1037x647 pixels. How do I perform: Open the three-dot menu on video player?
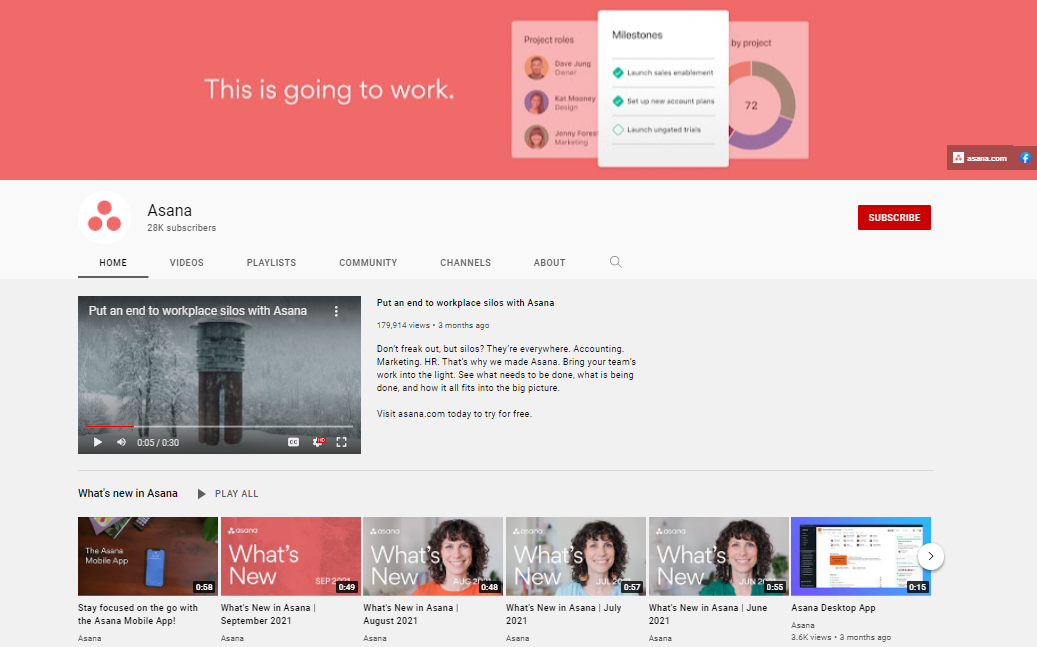(x=337, y=311)
